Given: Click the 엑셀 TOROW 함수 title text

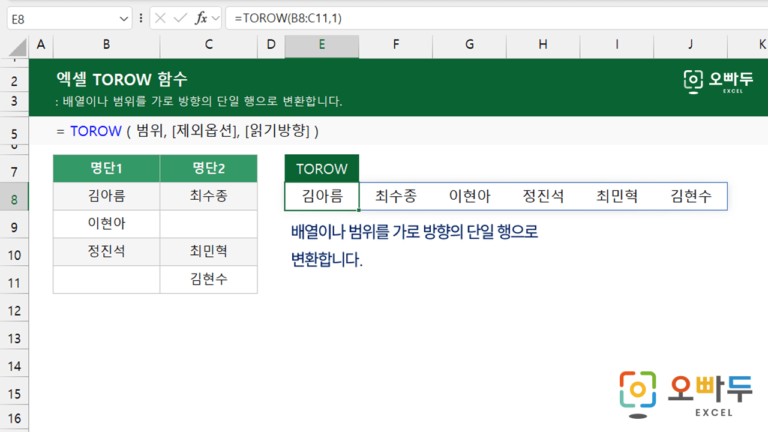Looking at the screenshot, I should (122, 79).
